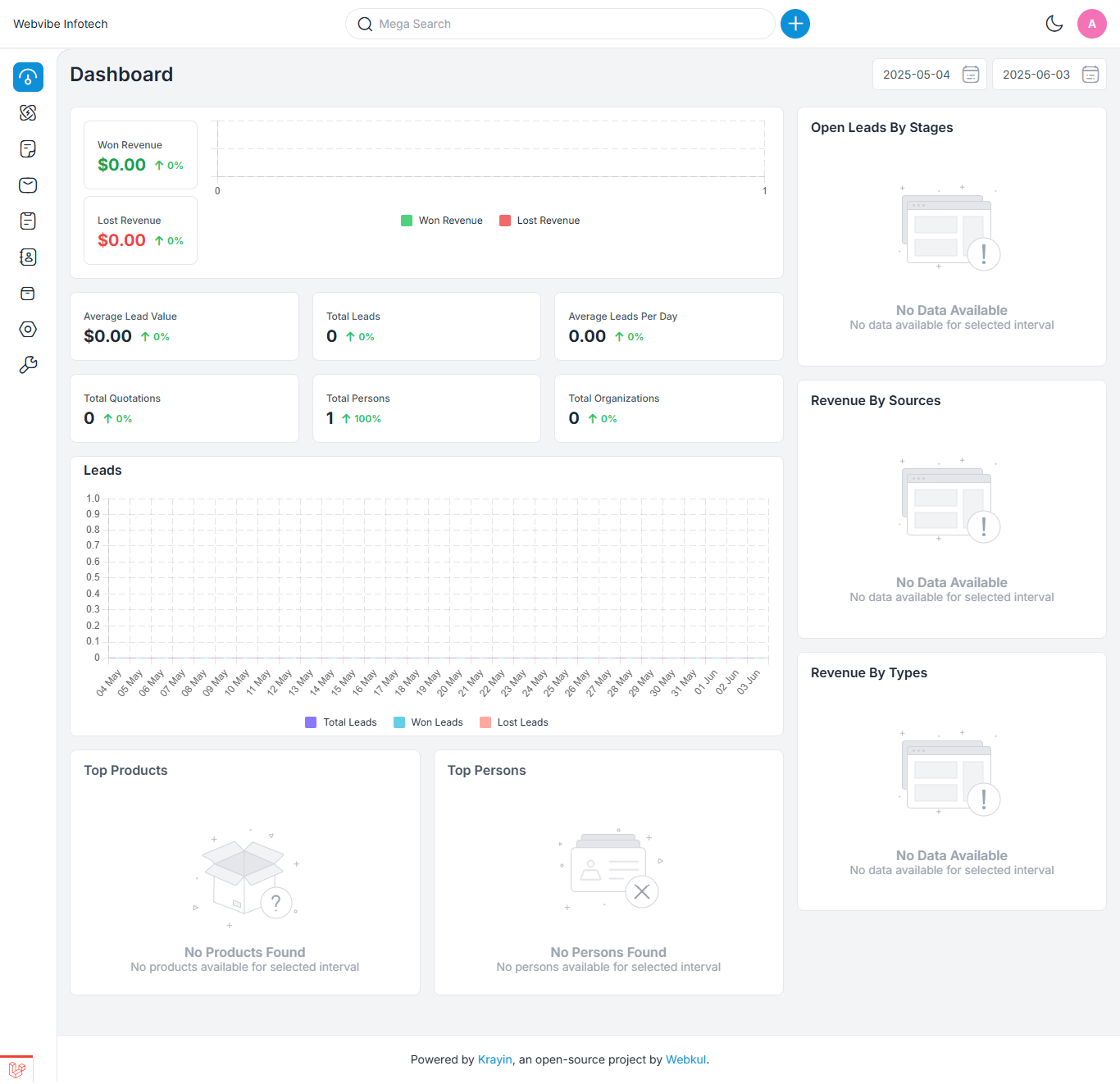The height and width of the screenshot is (1084, 1120).
Task: Toggle dark mode with the moon icon
Action: tap(1054, 24)
